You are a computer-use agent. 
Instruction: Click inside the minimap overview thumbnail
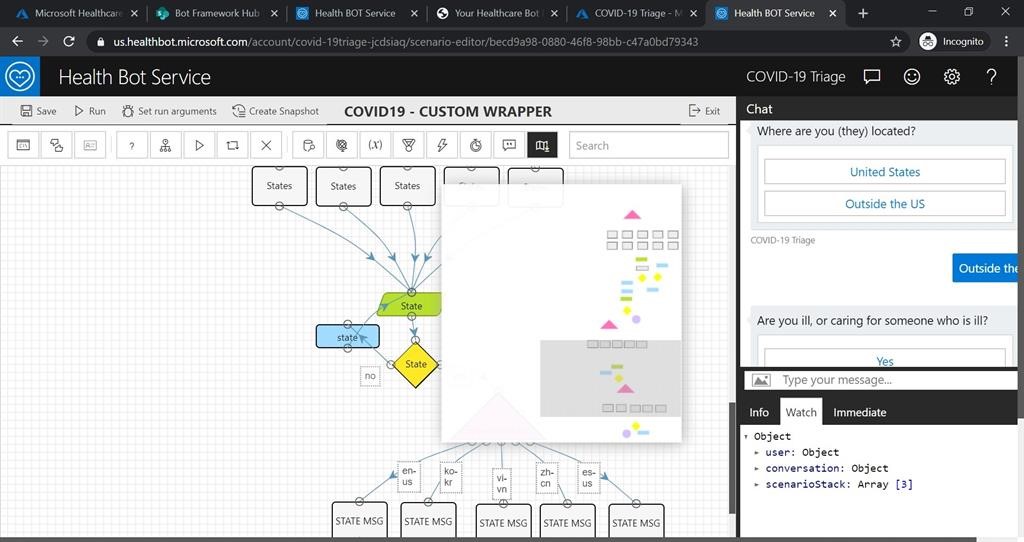click(562, 313)
